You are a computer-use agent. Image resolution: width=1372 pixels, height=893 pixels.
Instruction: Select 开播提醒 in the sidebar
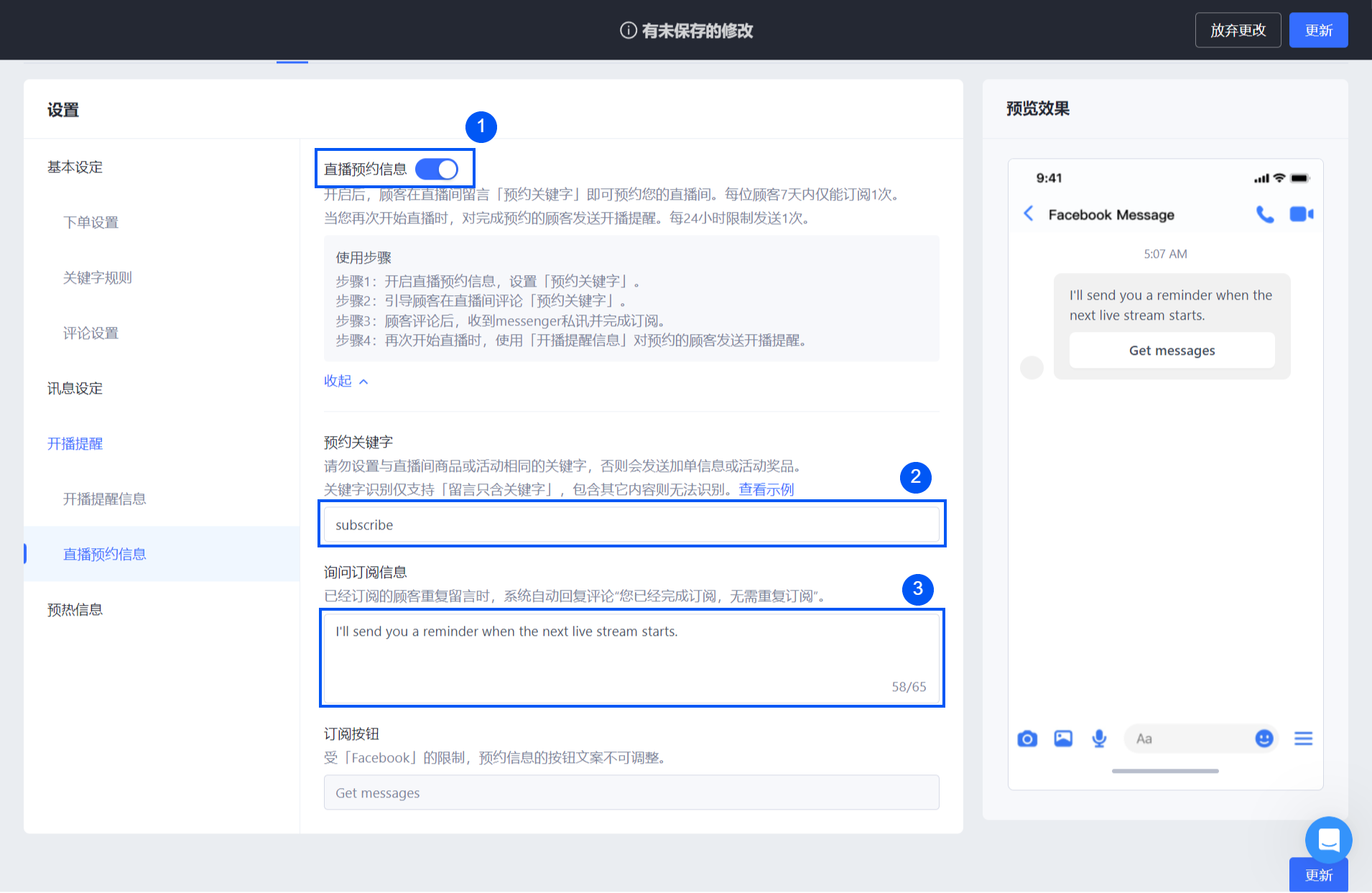coord(75,444)
